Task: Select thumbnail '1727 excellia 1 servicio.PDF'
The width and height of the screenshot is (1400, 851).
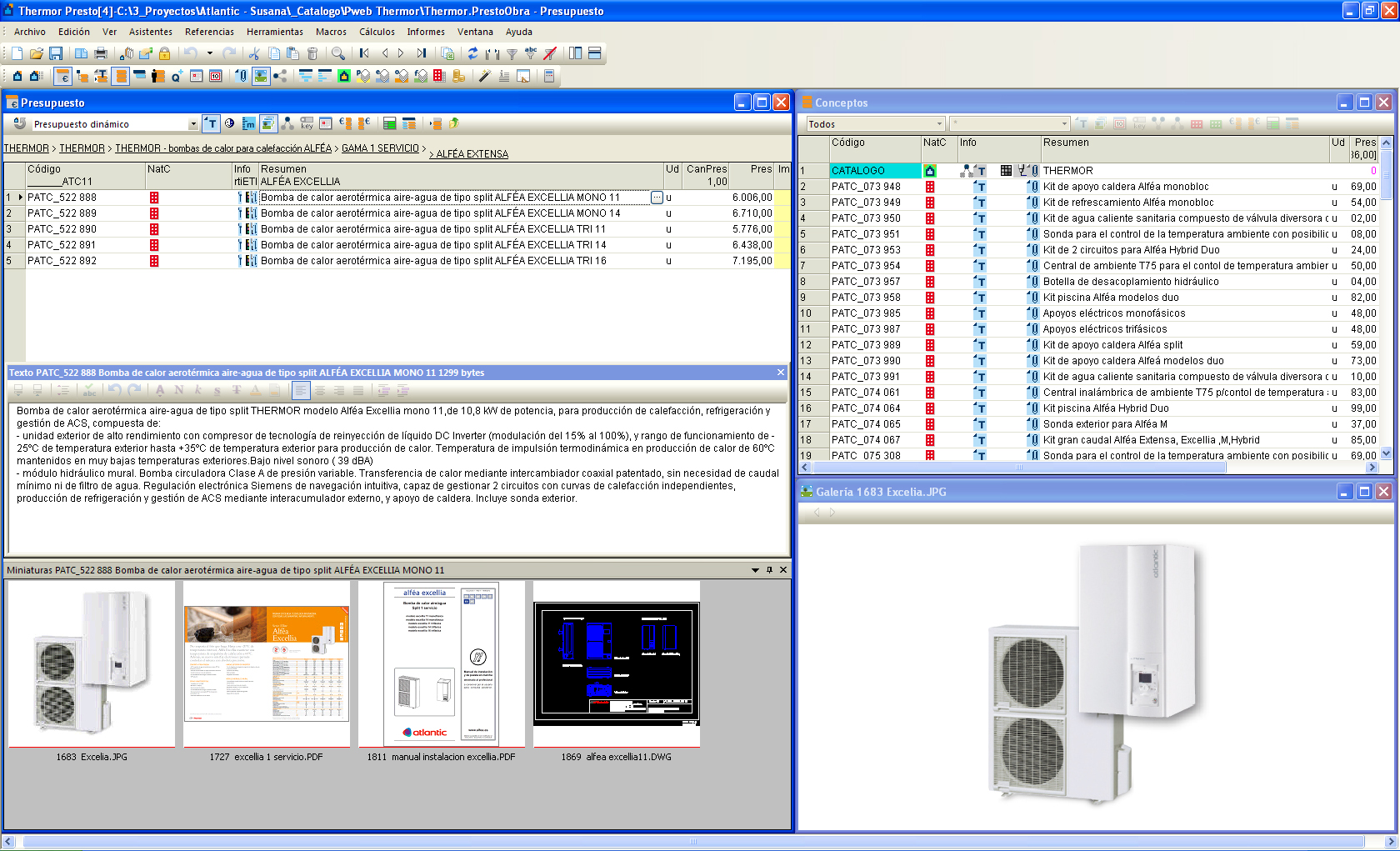Action: (267, 673)
